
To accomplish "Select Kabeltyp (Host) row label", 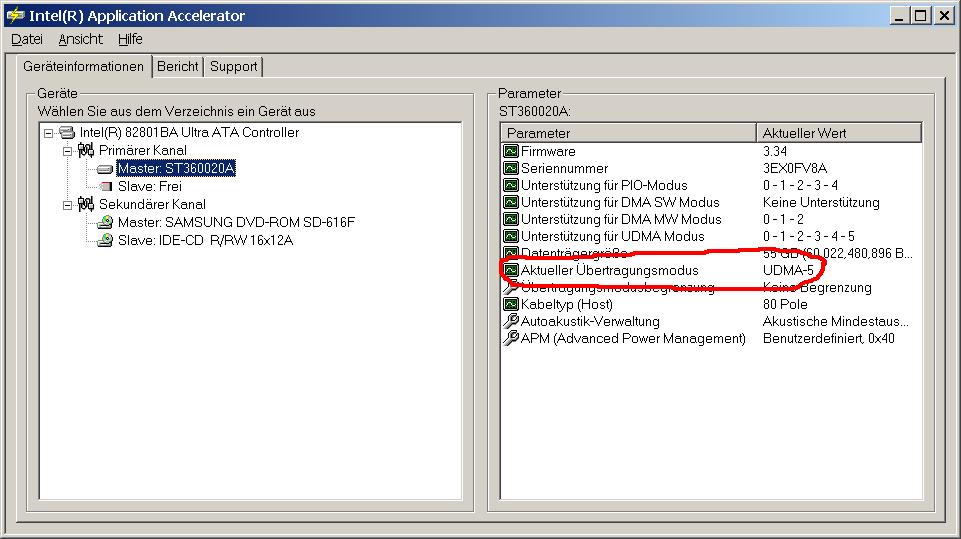I will click(567, 304).
